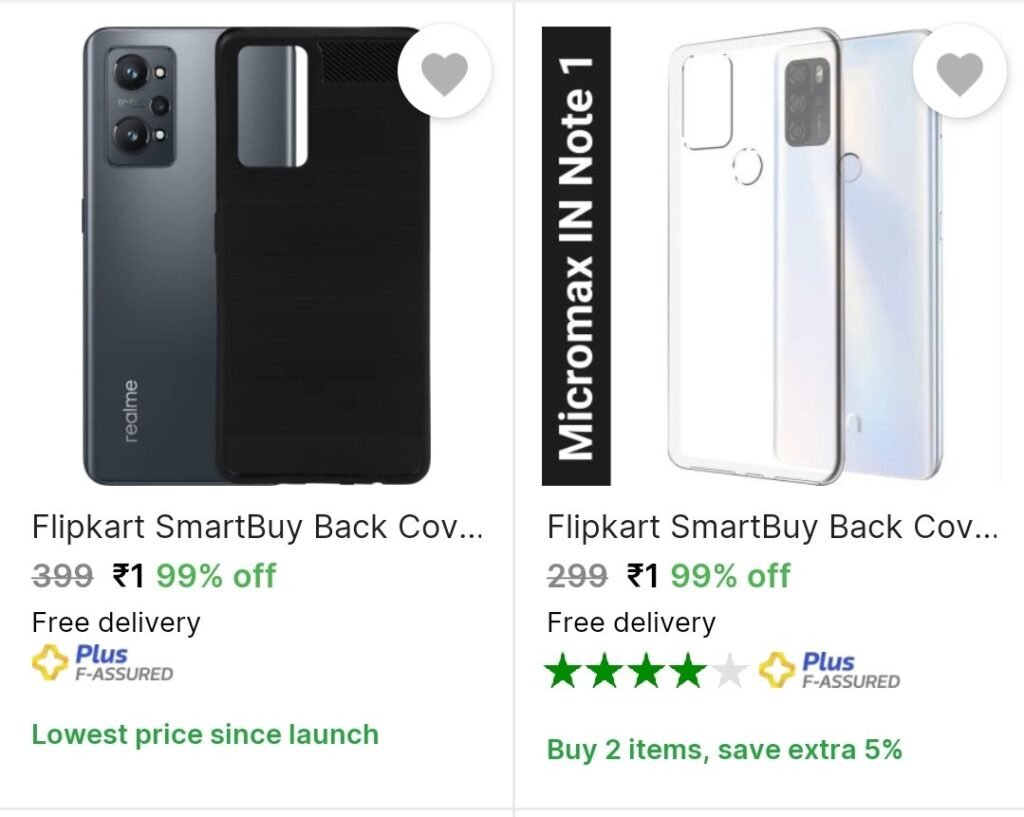Open first Flipkart SmartBuy Back Cover title
The image size is (1024, 817).
click(257, 527)
